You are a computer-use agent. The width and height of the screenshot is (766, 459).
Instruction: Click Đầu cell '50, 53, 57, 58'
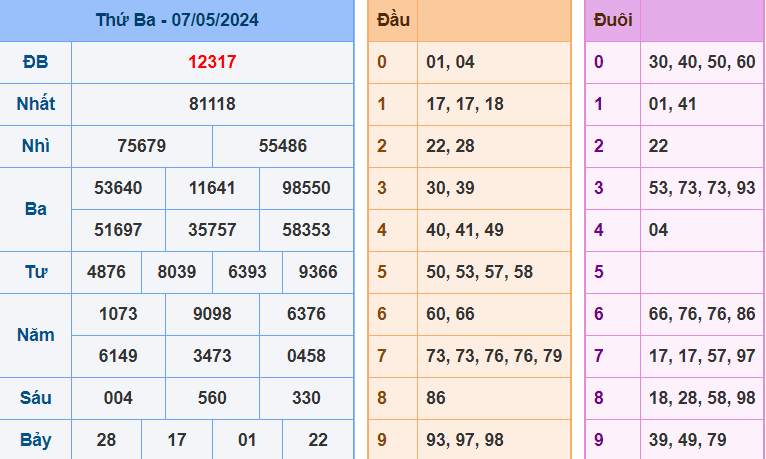(x=480, y=272)
